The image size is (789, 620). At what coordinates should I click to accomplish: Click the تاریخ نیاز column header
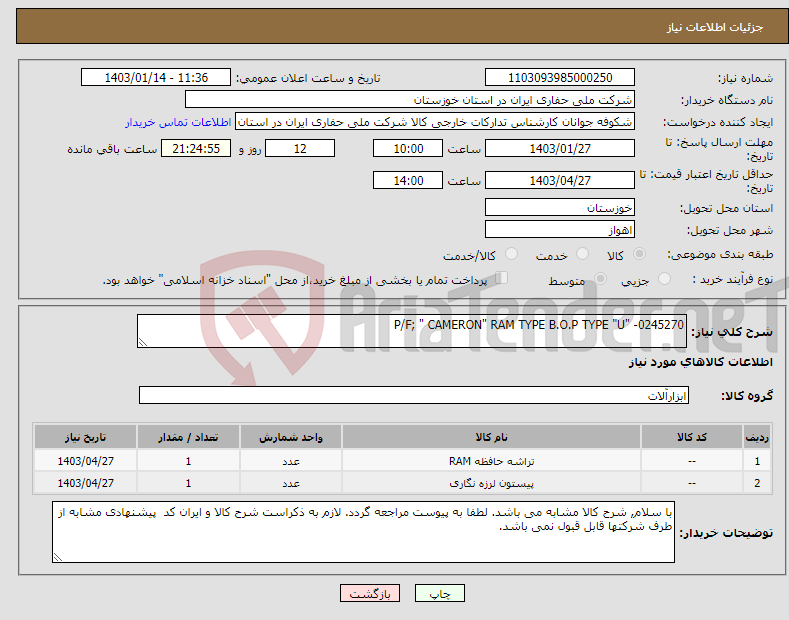click(x=86, y=437)
